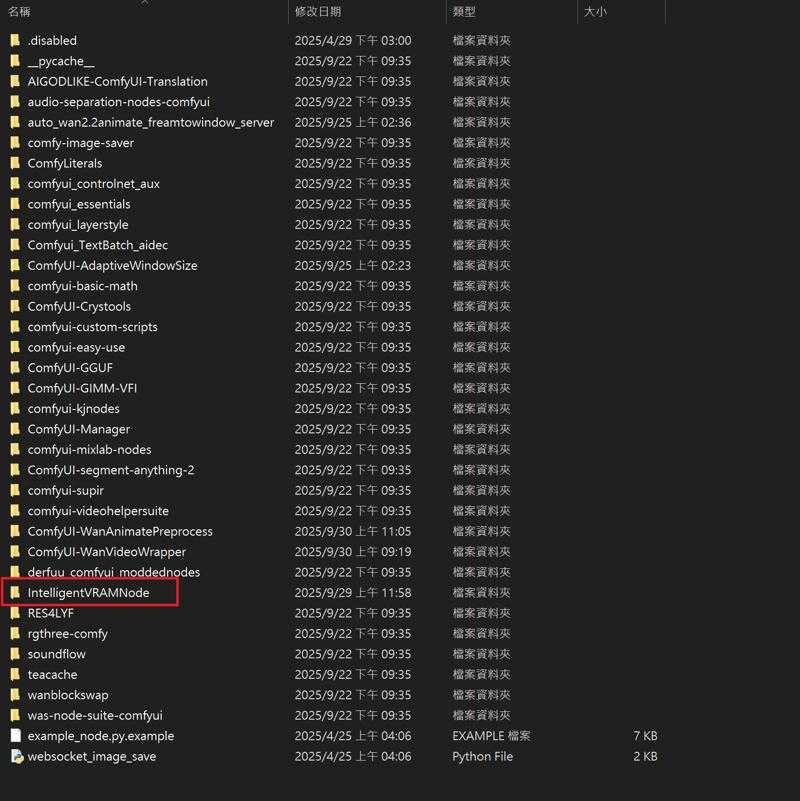
Task: Select the teacache folder icon
Action: (x=15, y=675)
